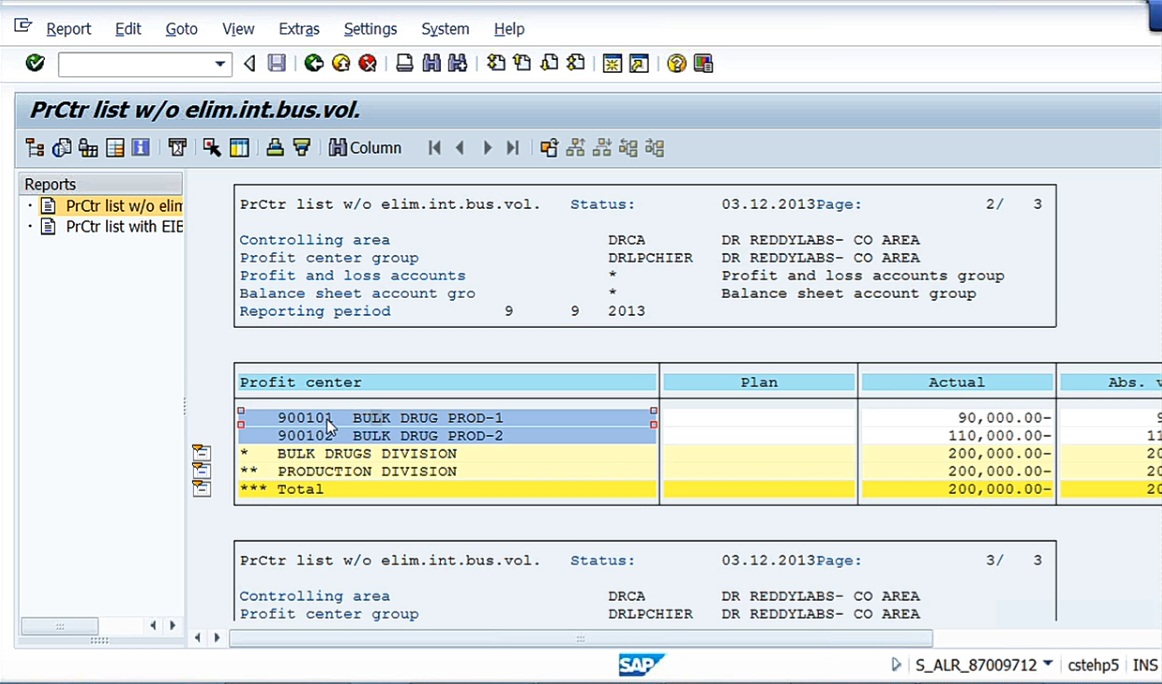The width and height of the screenshot is (1162, 684).
Task: Click the yellow Exit arrow icon
Action: click(341, 64)
